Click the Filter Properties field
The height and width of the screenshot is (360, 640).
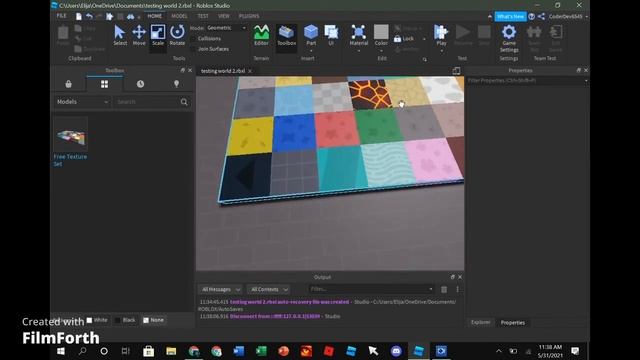527,81
